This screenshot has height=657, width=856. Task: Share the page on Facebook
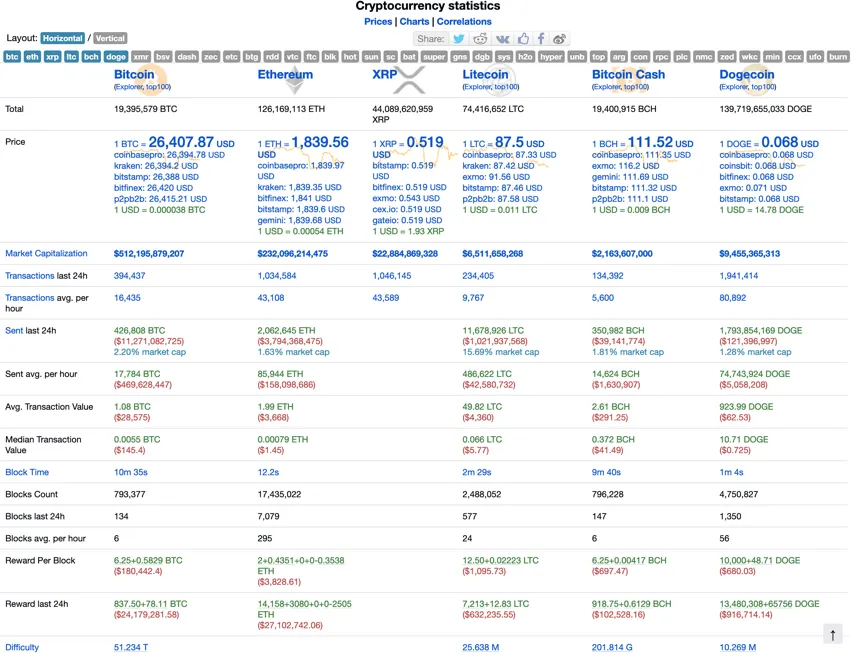point(540,39)
